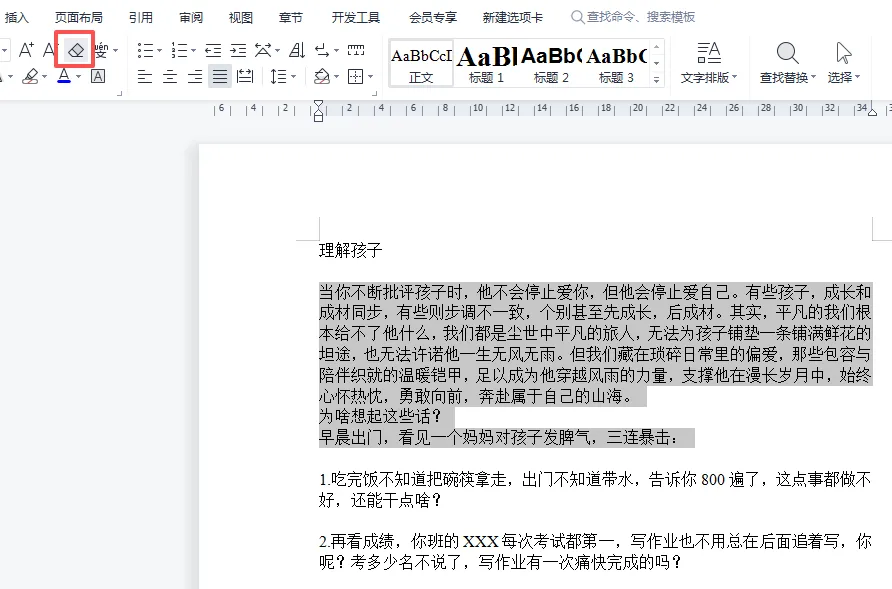Insert a numbered list
Image resolution: width=892 pixels, height=589 pixels.
(179, 51)
